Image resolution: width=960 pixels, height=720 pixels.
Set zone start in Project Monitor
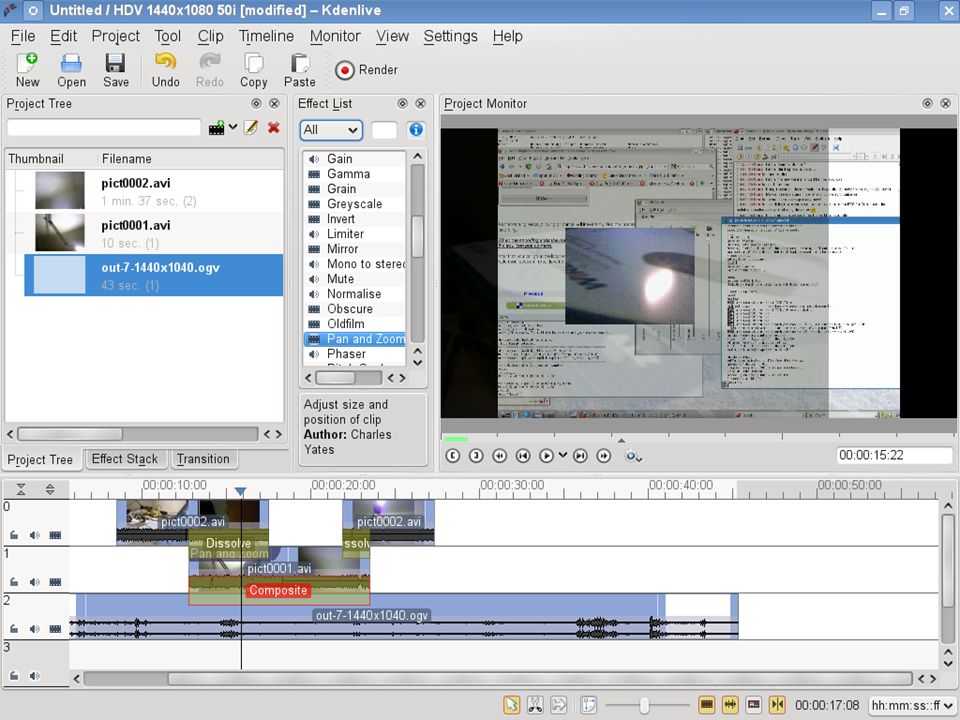tap(452, 456)
